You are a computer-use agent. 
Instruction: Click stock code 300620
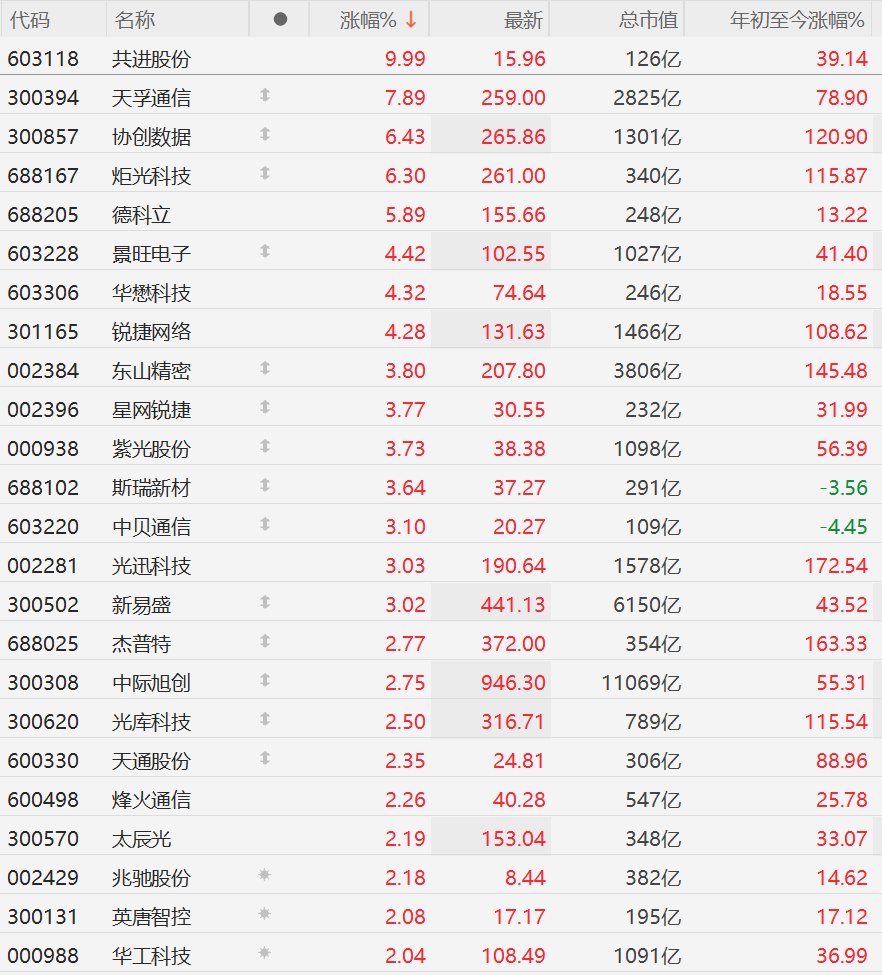[x=43, y=722]
